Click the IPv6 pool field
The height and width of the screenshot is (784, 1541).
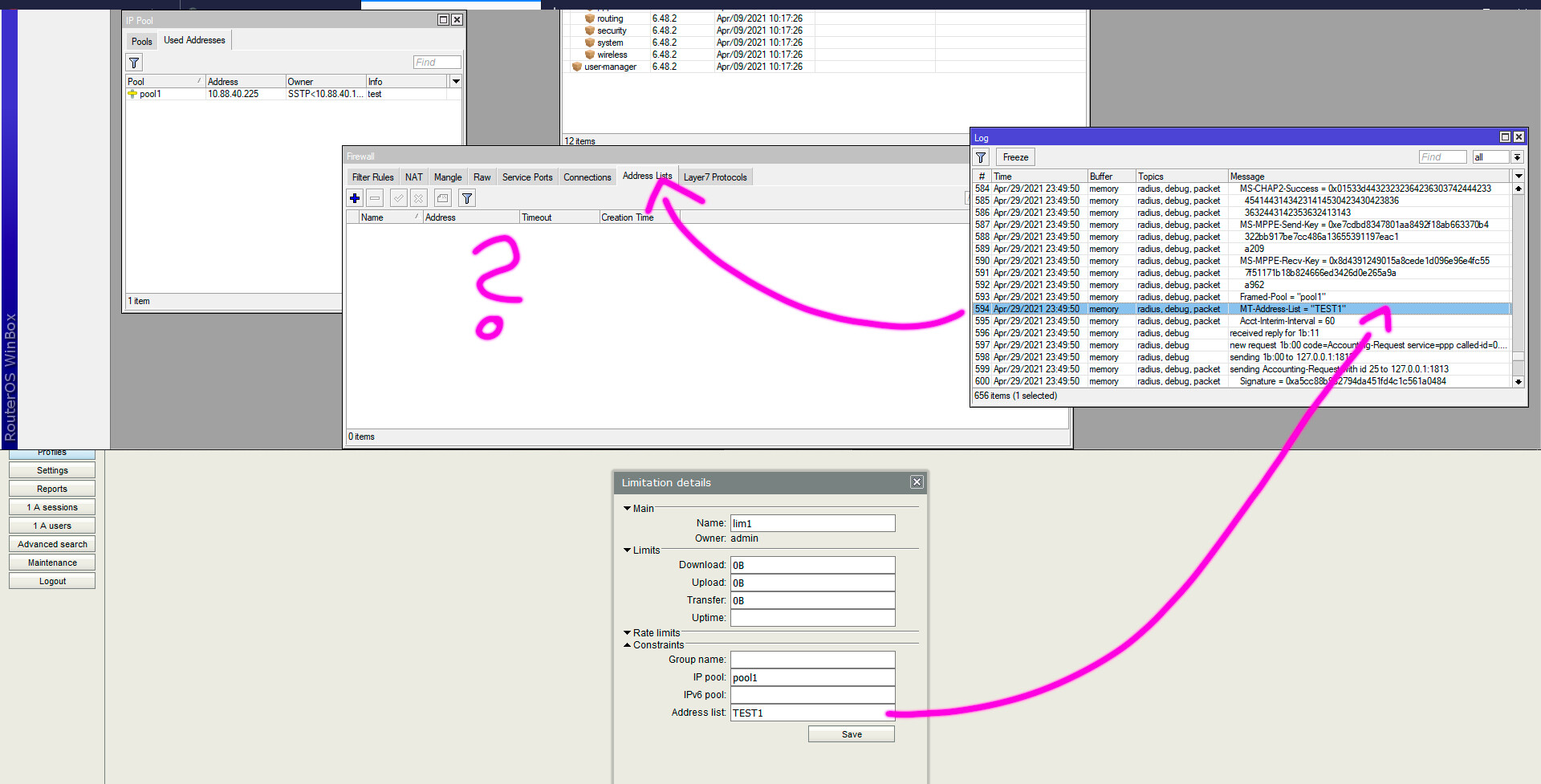812,695
